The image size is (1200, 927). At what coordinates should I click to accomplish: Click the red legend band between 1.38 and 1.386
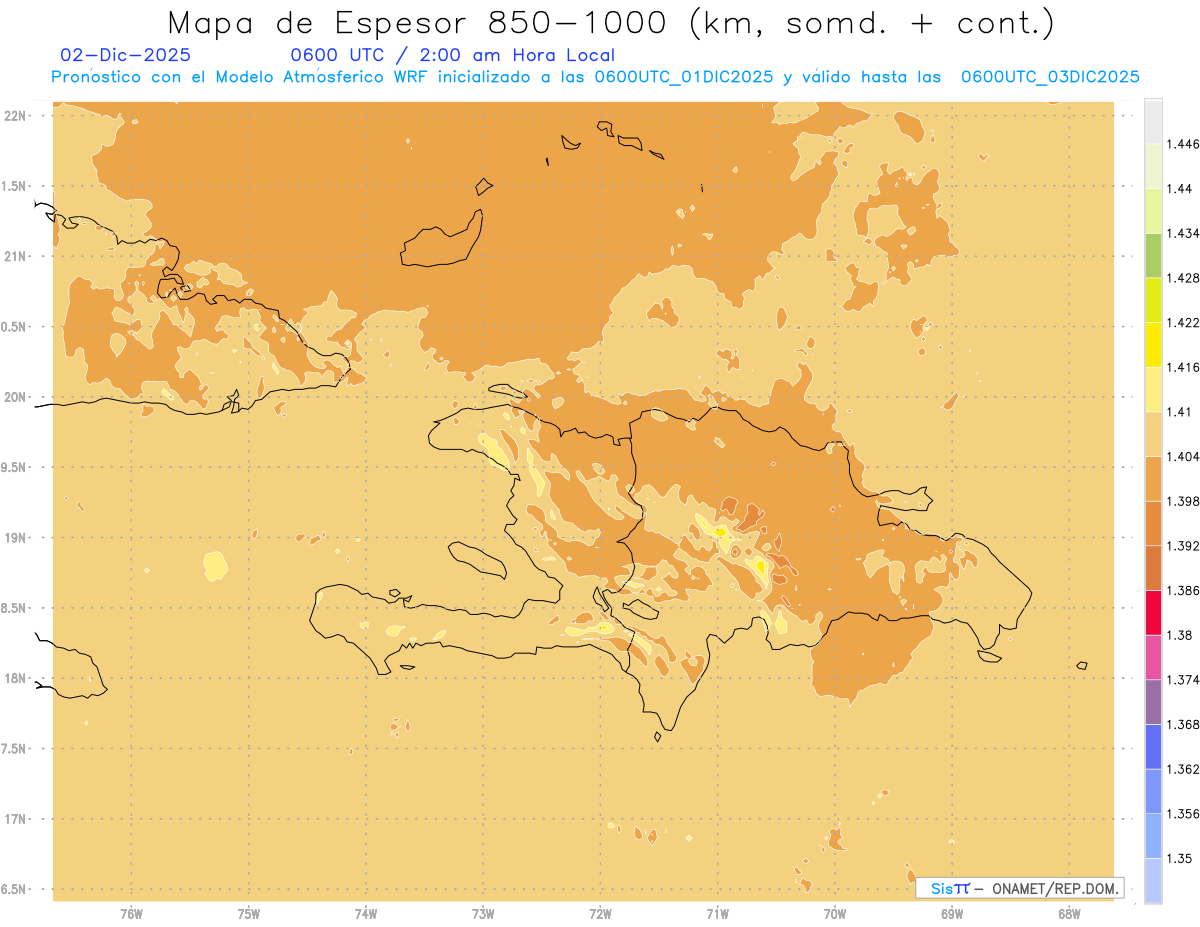coord(1153,613)
